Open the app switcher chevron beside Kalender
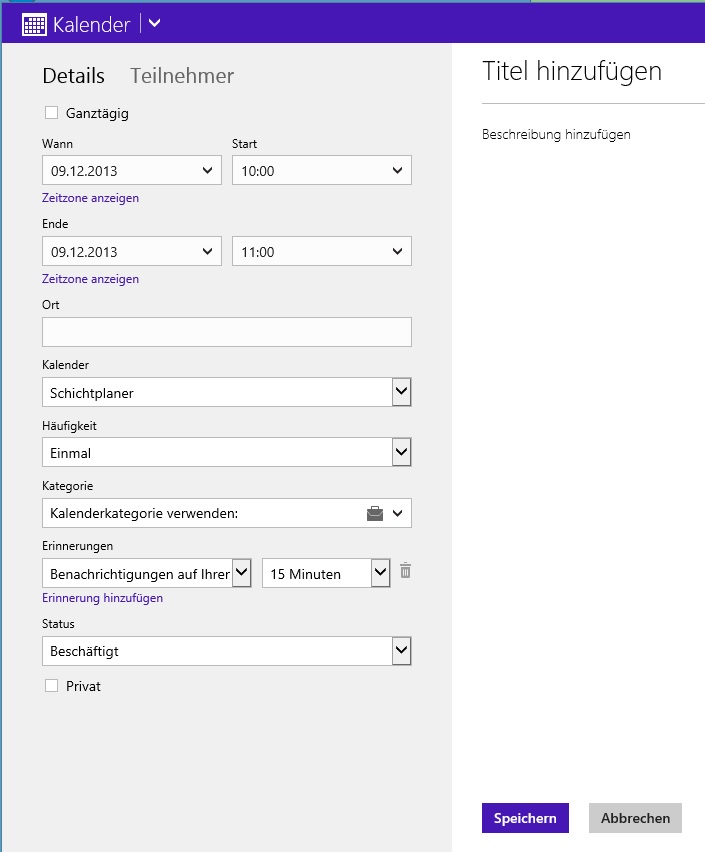Image resolution: width=705 pixels, height=852 pixels. (154, 23)
